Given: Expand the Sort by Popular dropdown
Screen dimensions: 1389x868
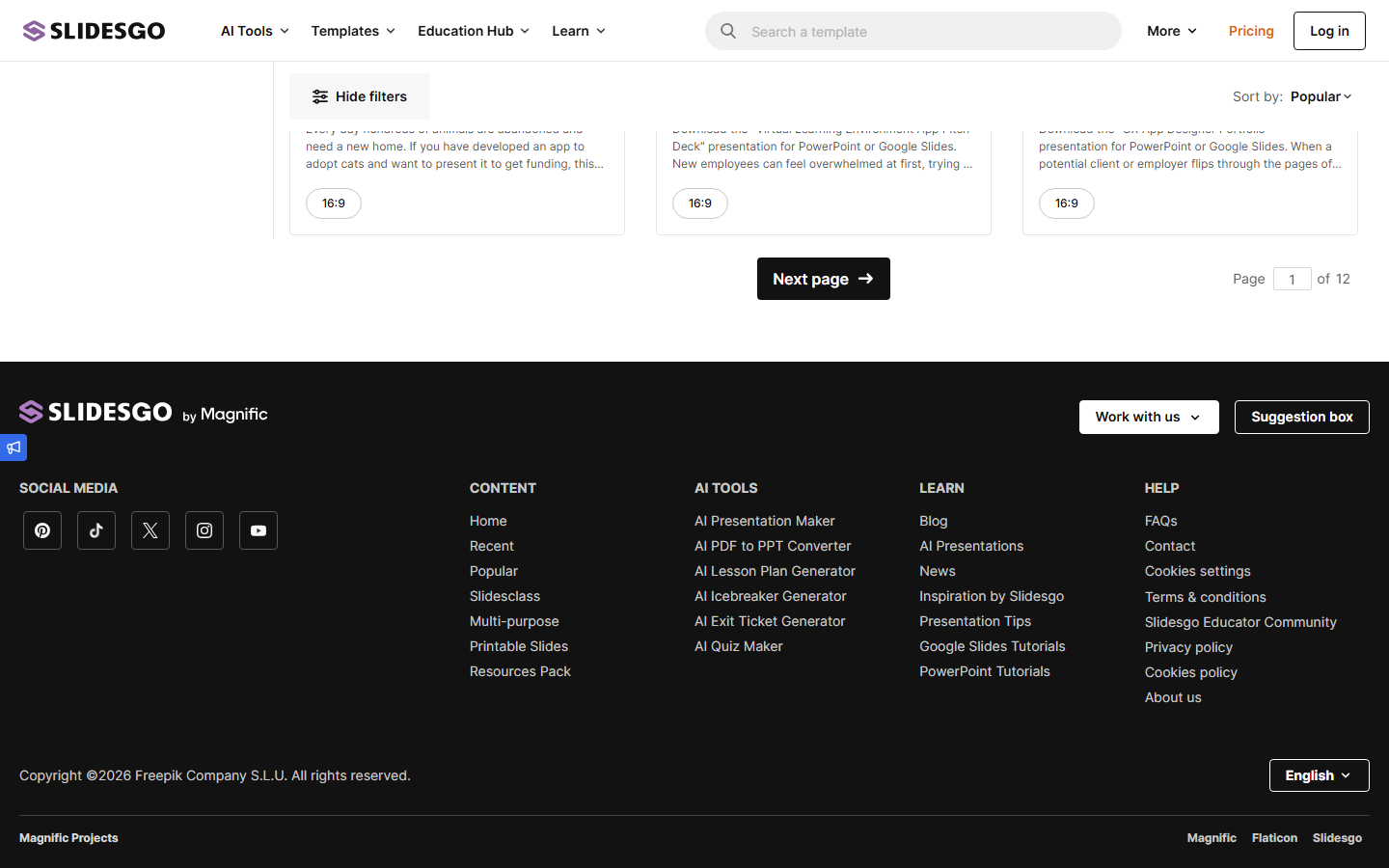Looking at the screenshot, I should [1321, 96].
